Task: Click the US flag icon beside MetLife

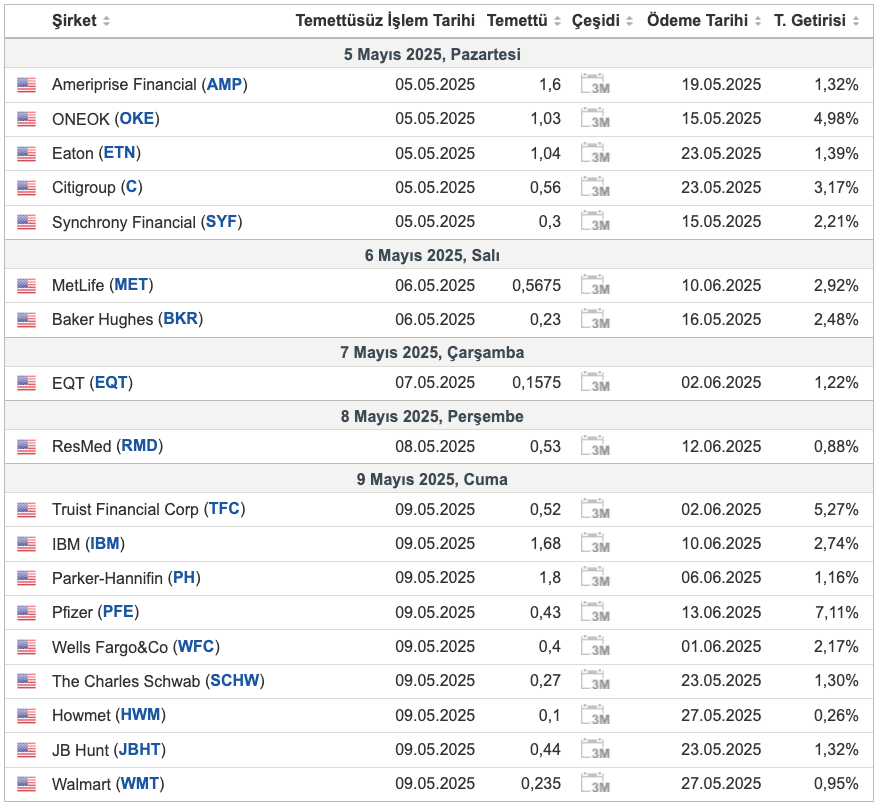Action: click(26, 286)
